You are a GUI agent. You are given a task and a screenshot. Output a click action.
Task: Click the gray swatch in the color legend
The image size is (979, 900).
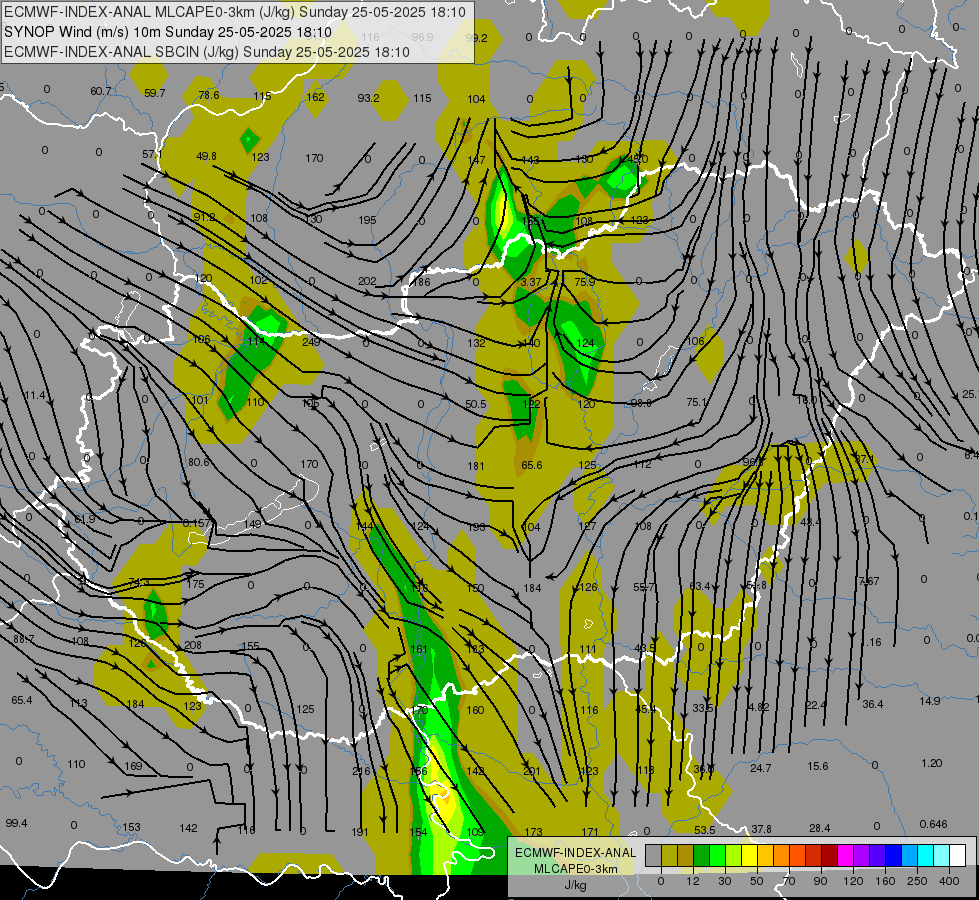[653, 855]
